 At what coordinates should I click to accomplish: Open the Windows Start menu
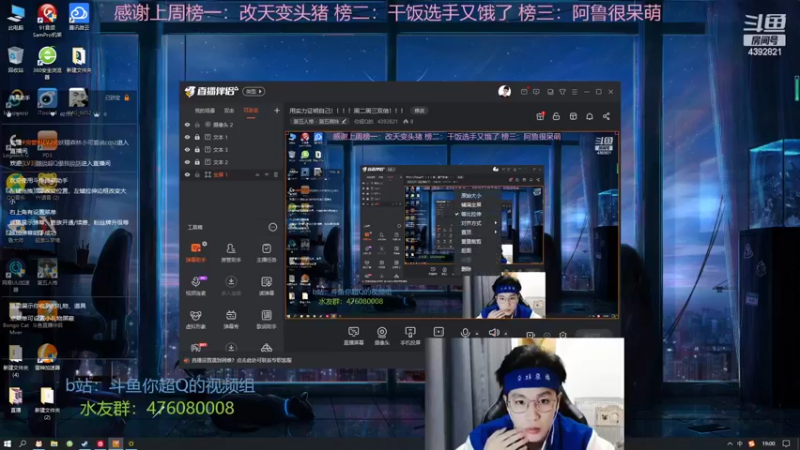7,444
